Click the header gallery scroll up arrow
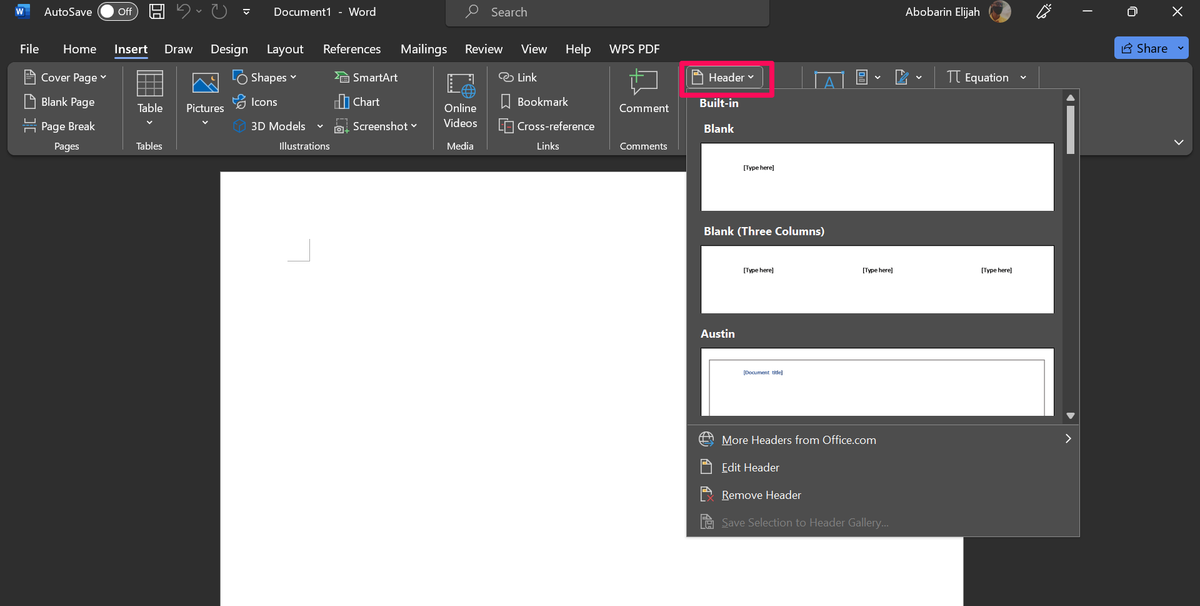 (1070, 98)
